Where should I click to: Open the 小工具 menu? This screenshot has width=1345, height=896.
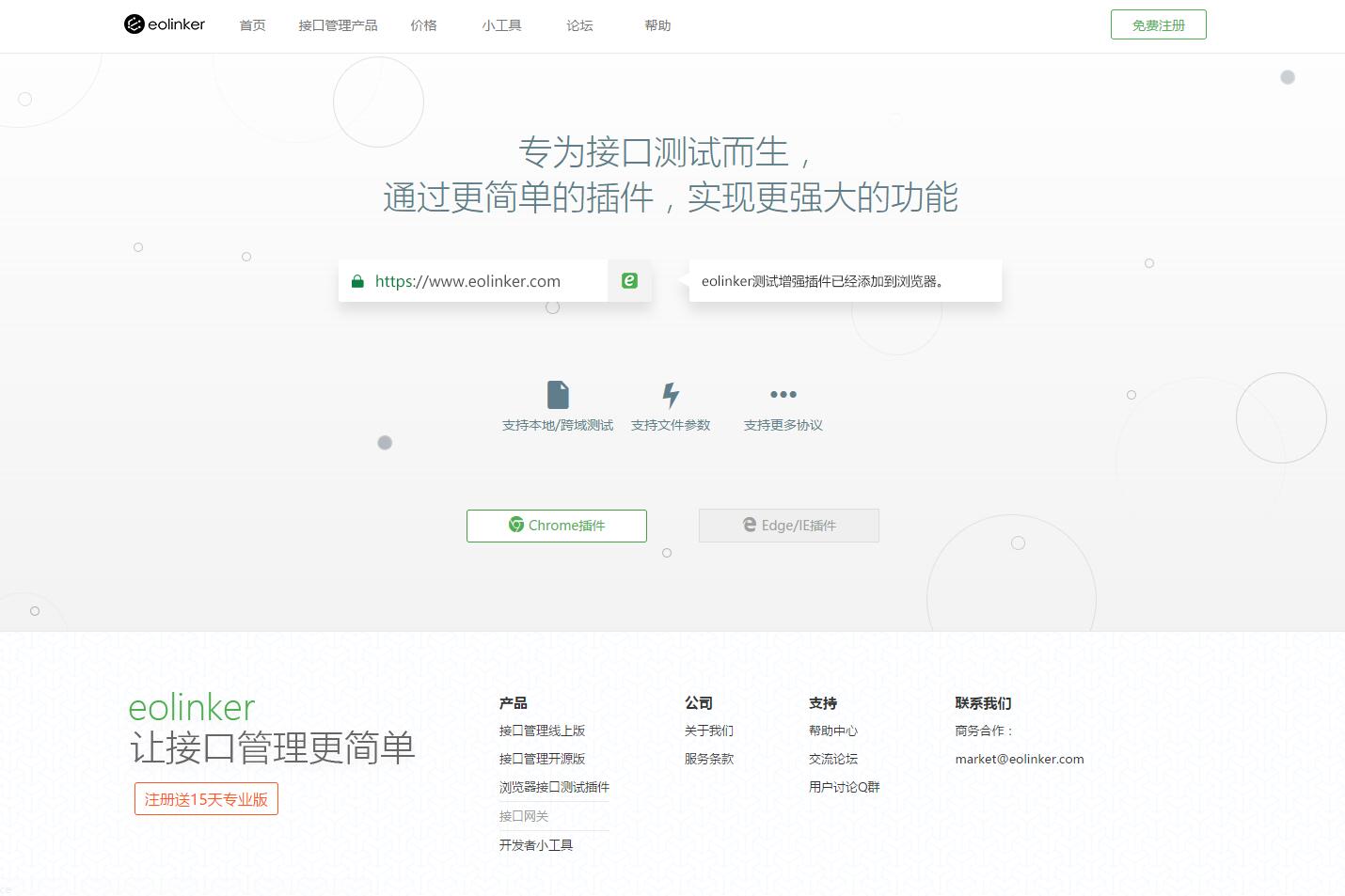[501, 25]
